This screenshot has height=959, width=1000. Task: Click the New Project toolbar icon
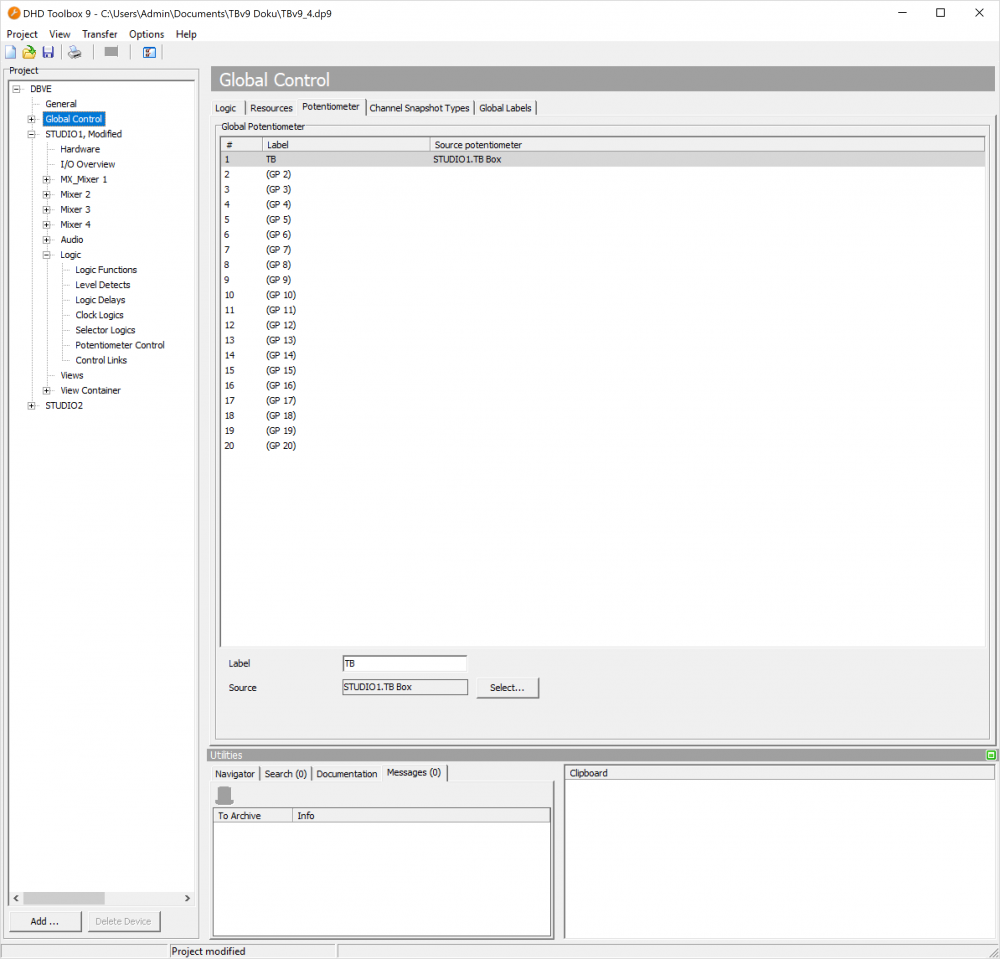click(x=11, y=52)
